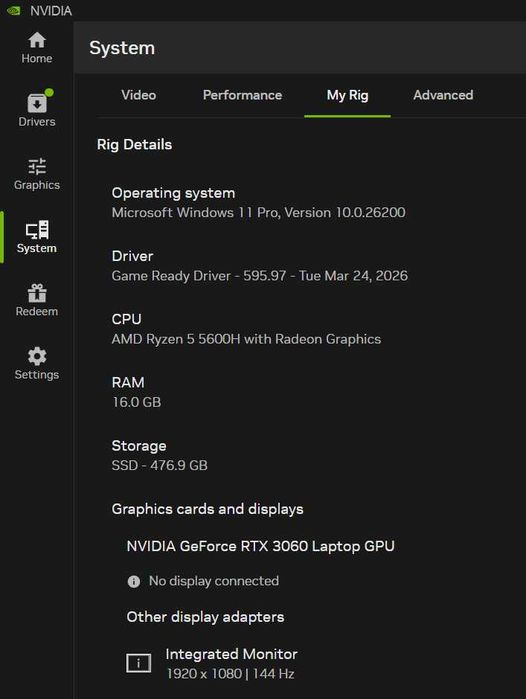Switch to the Advanced tab
The height and width of the screenshot is (699, 526).
pos(443,95)
